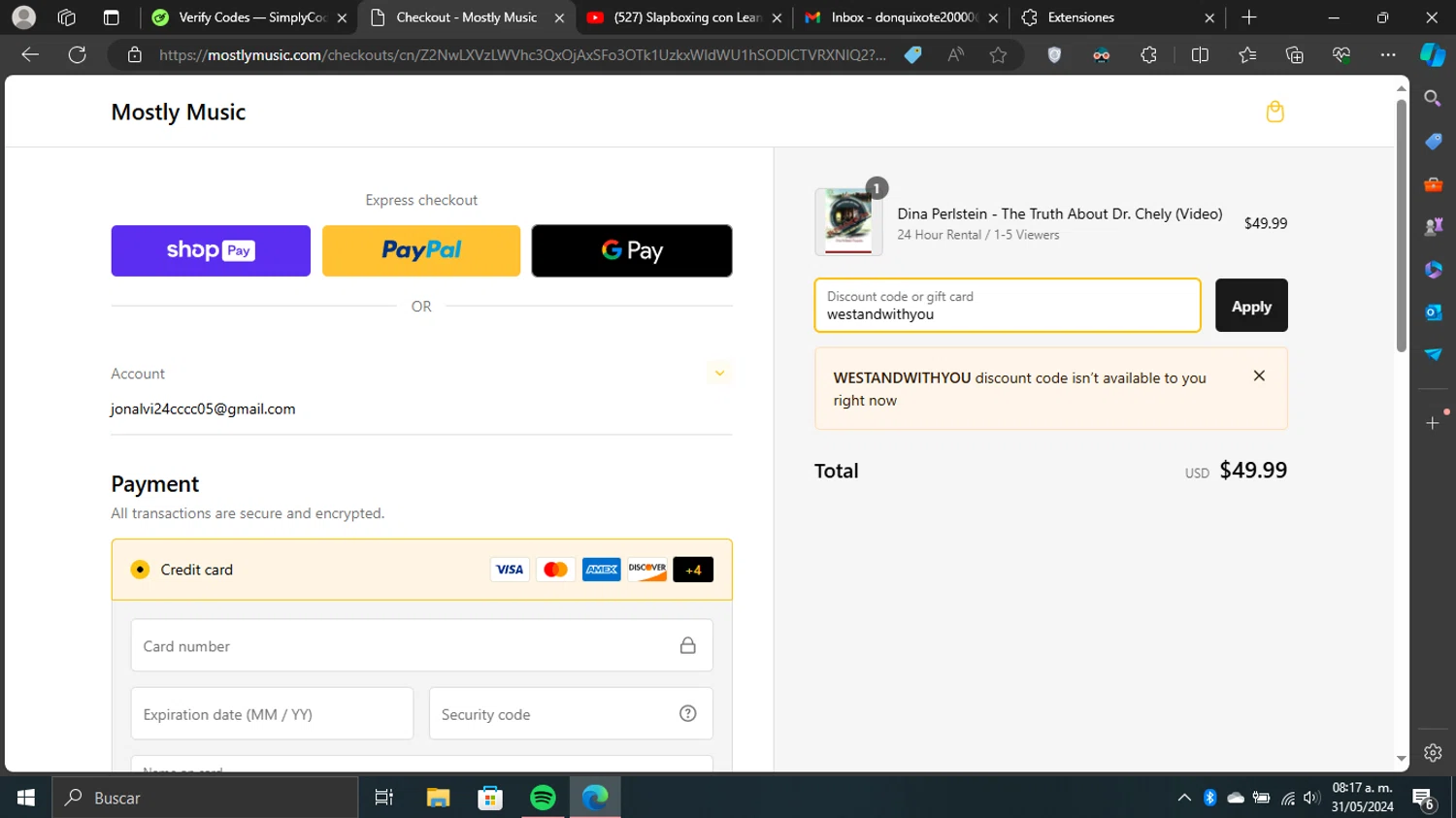The width and height of the screenshot is (1456, 818).
Task: Click the Dina Perlstein product thumbnail
Action: tap(848, 222)
